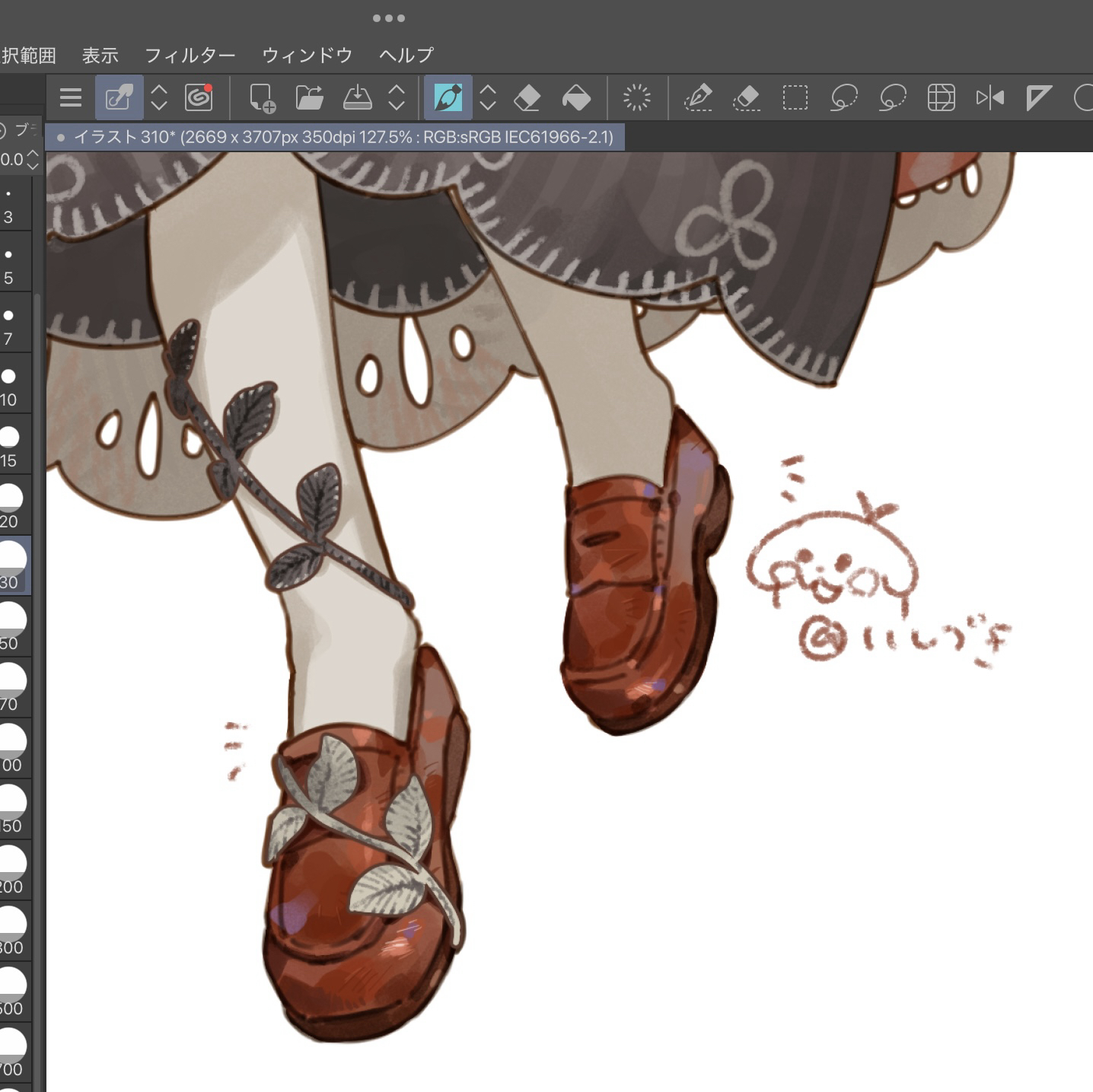
Task: Select the Eraser tool icon
Action: (527, 97)
